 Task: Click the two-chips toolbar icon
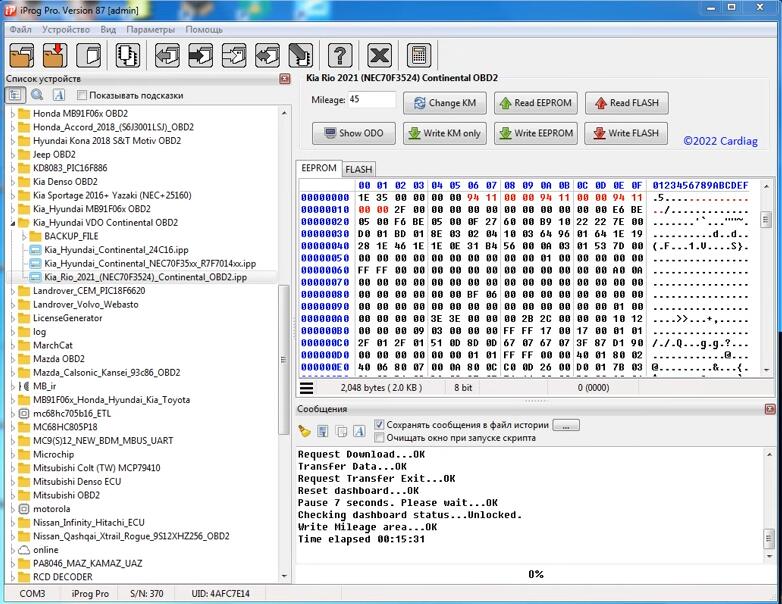coord(128,55)
